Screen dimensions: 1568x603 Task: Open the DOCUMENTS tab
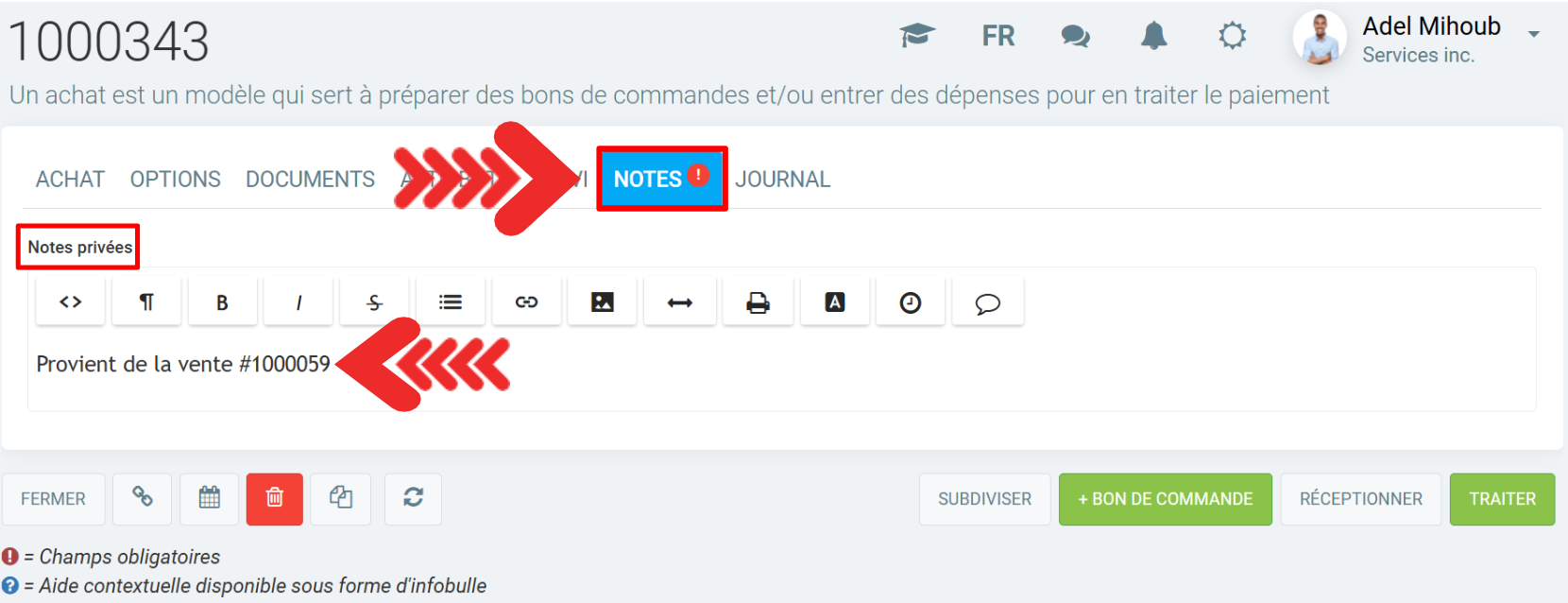(x=310, y=179)
